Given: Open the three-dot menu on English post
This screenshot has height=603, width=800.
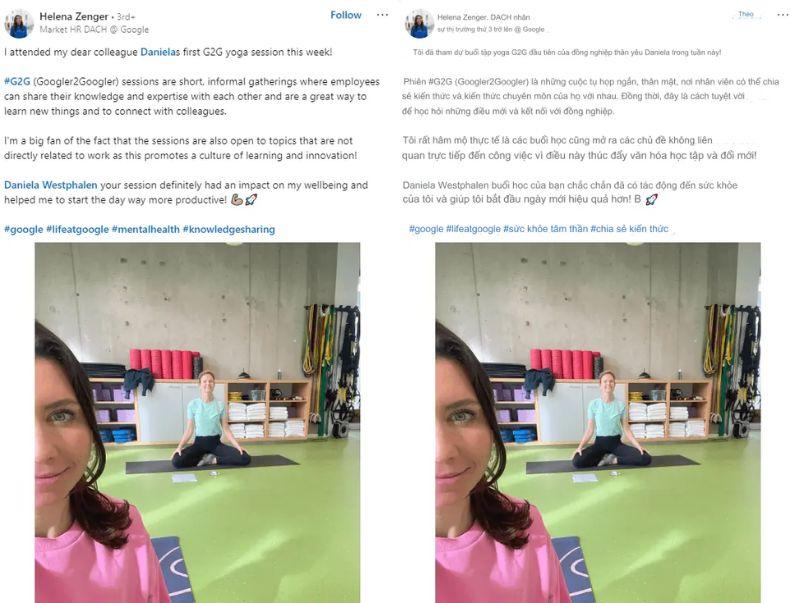Looking at the screenshot, I should [382, 15].
